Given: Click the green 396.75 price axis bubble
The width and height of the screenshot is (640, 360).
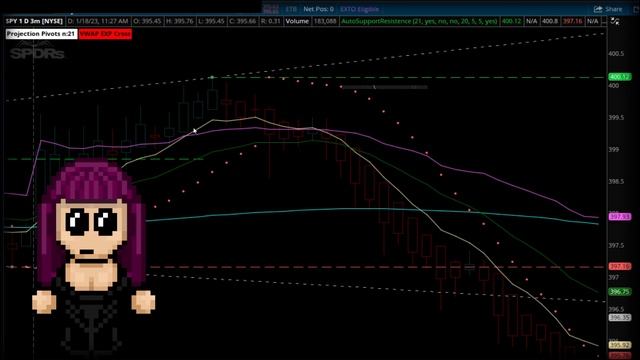Looking at the screenshot, I should (620, 292).
